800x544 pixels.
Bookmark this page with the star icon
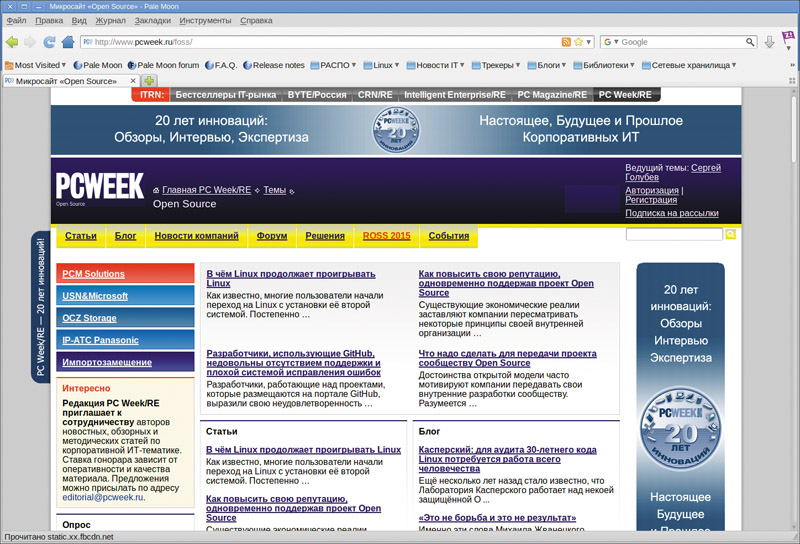click(578, 42)
